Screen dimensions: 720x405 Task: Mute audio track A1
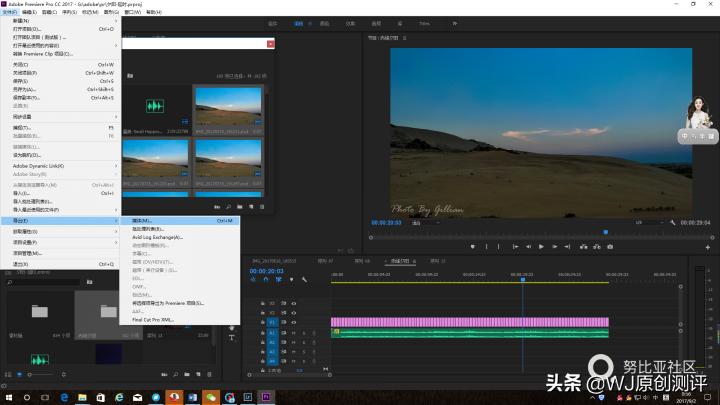coord(294,334)
